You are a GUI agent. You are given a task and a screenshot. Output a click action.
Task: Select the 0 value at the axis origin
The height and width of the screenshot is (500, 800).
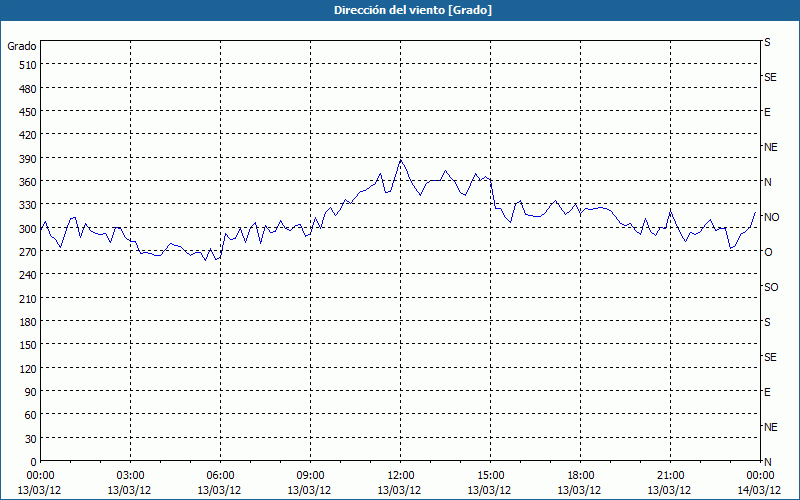tap(34, 462)
